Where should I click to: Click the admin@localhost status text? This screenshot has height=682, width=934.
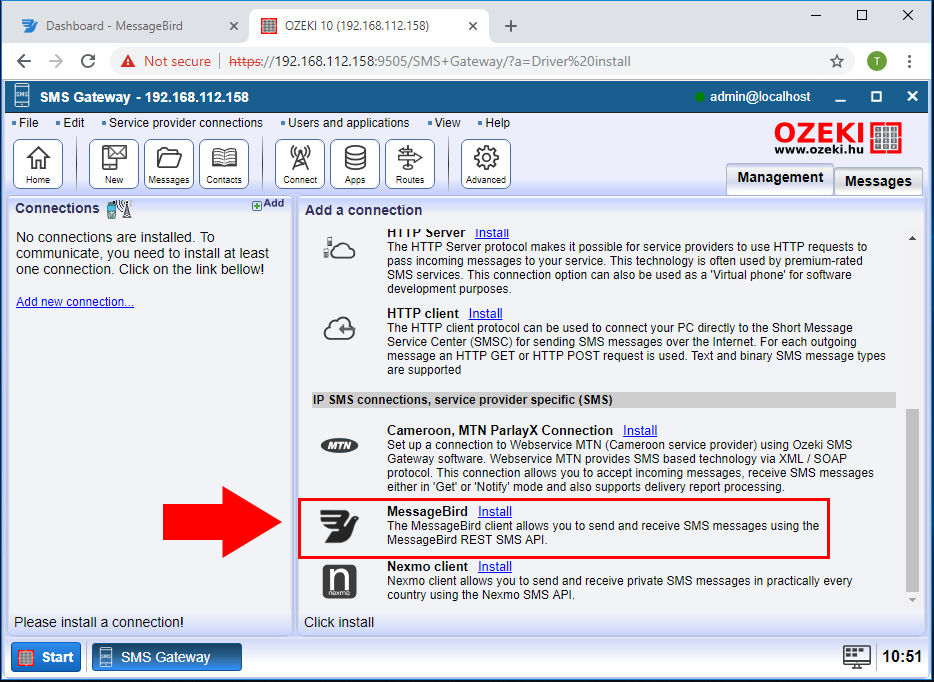(x=760, y=96)
